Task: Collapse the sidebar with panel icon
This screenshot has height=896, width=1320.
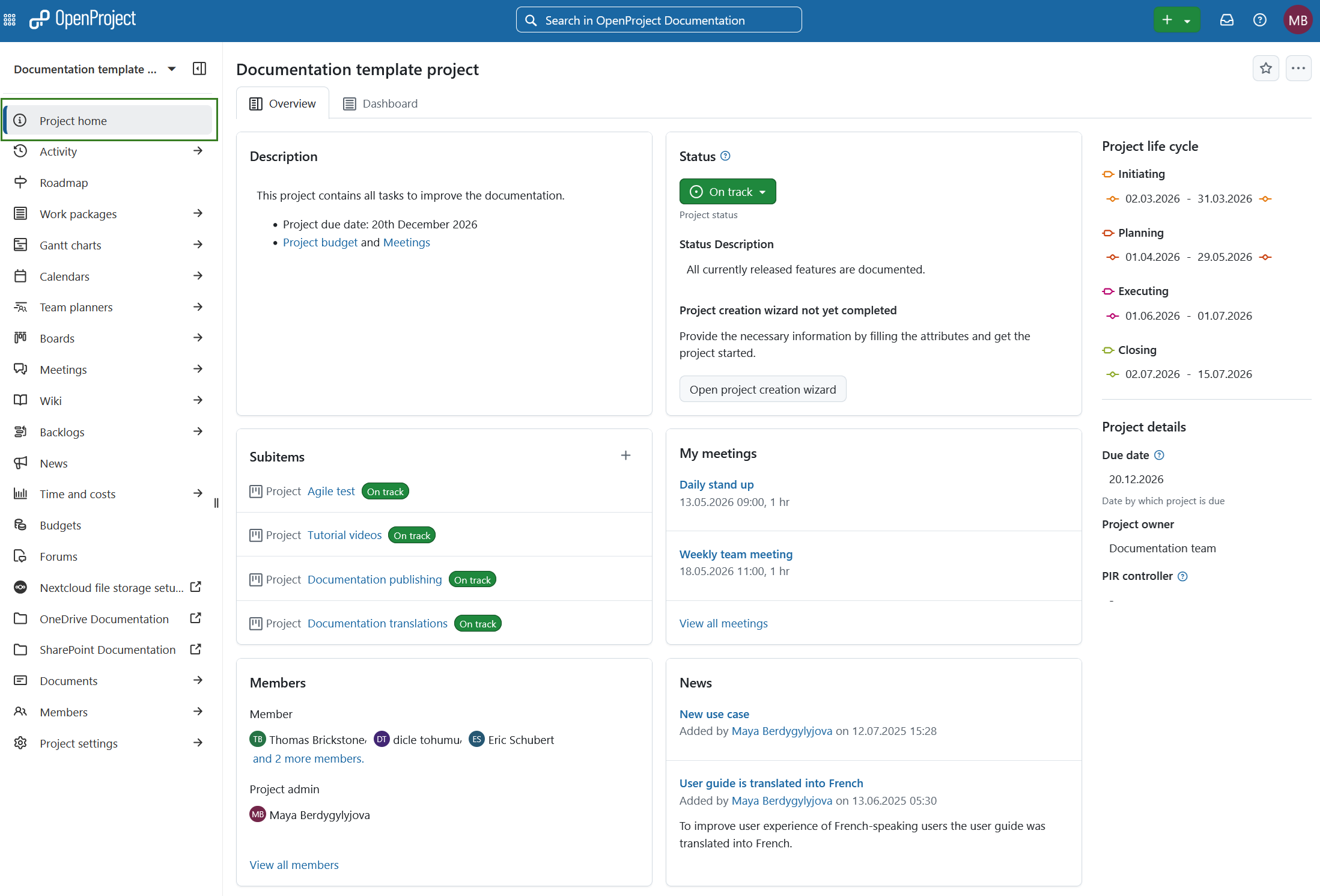Action: click(x=199, y=69)
